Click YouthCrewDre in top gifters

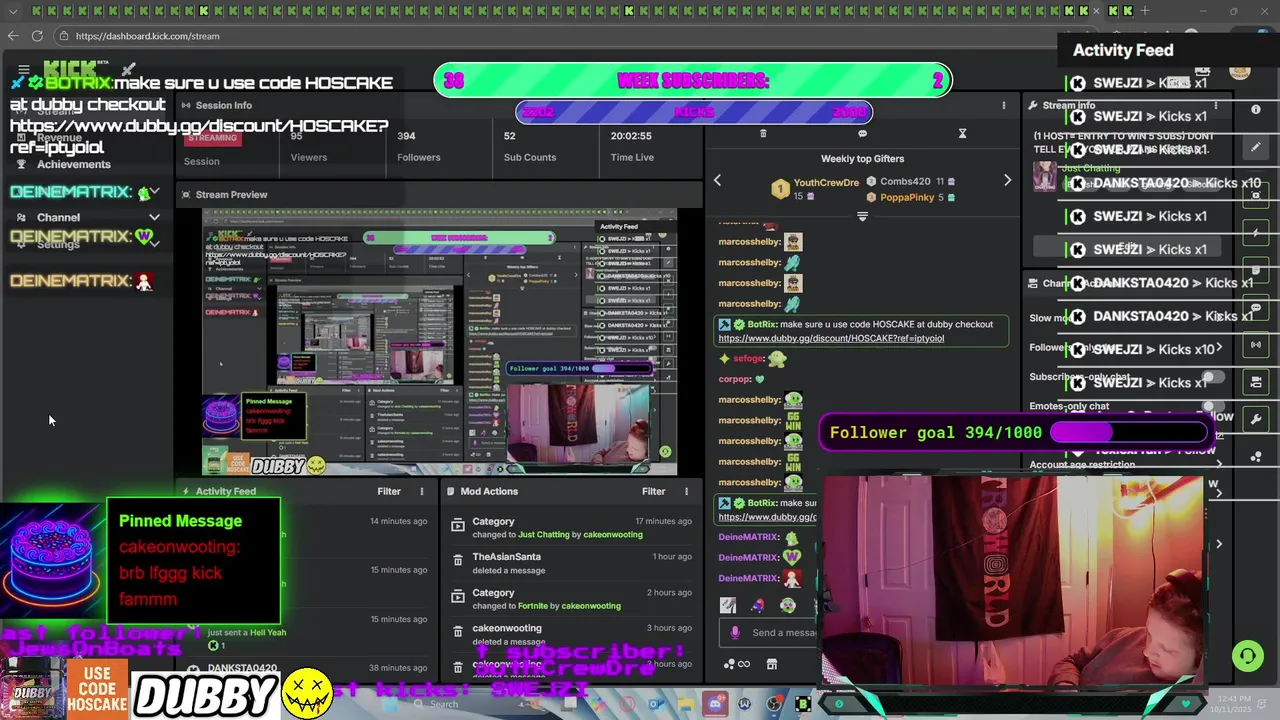[826, 182]
